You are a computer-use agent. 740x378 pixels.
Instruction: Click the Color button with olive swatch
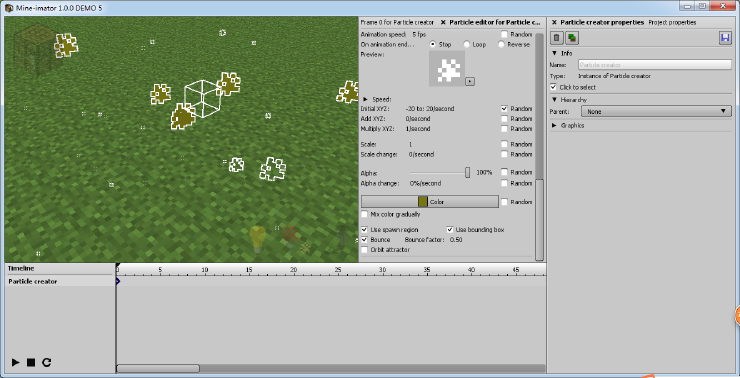click(x=429, y=202)
